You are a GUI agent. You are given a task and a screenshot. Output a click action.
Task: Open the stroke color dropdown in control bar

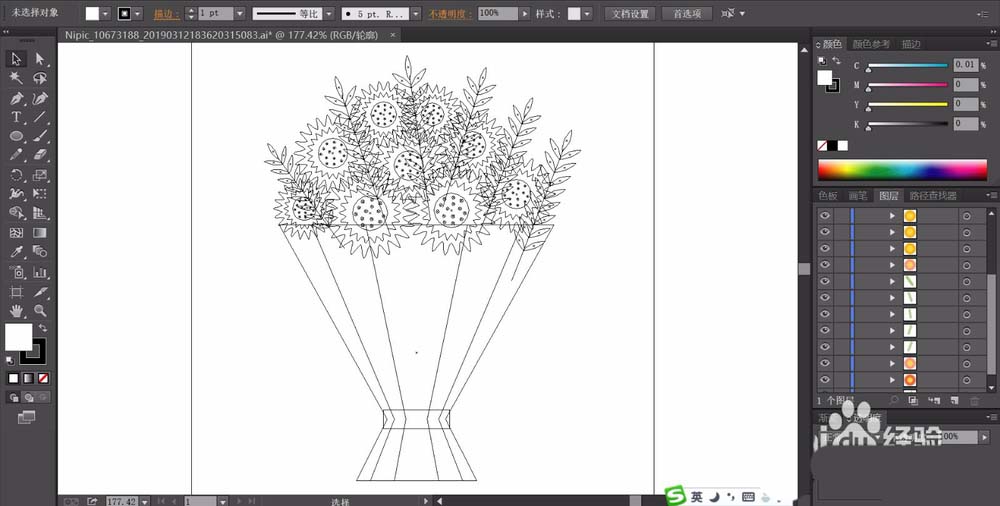click(138, 13)
